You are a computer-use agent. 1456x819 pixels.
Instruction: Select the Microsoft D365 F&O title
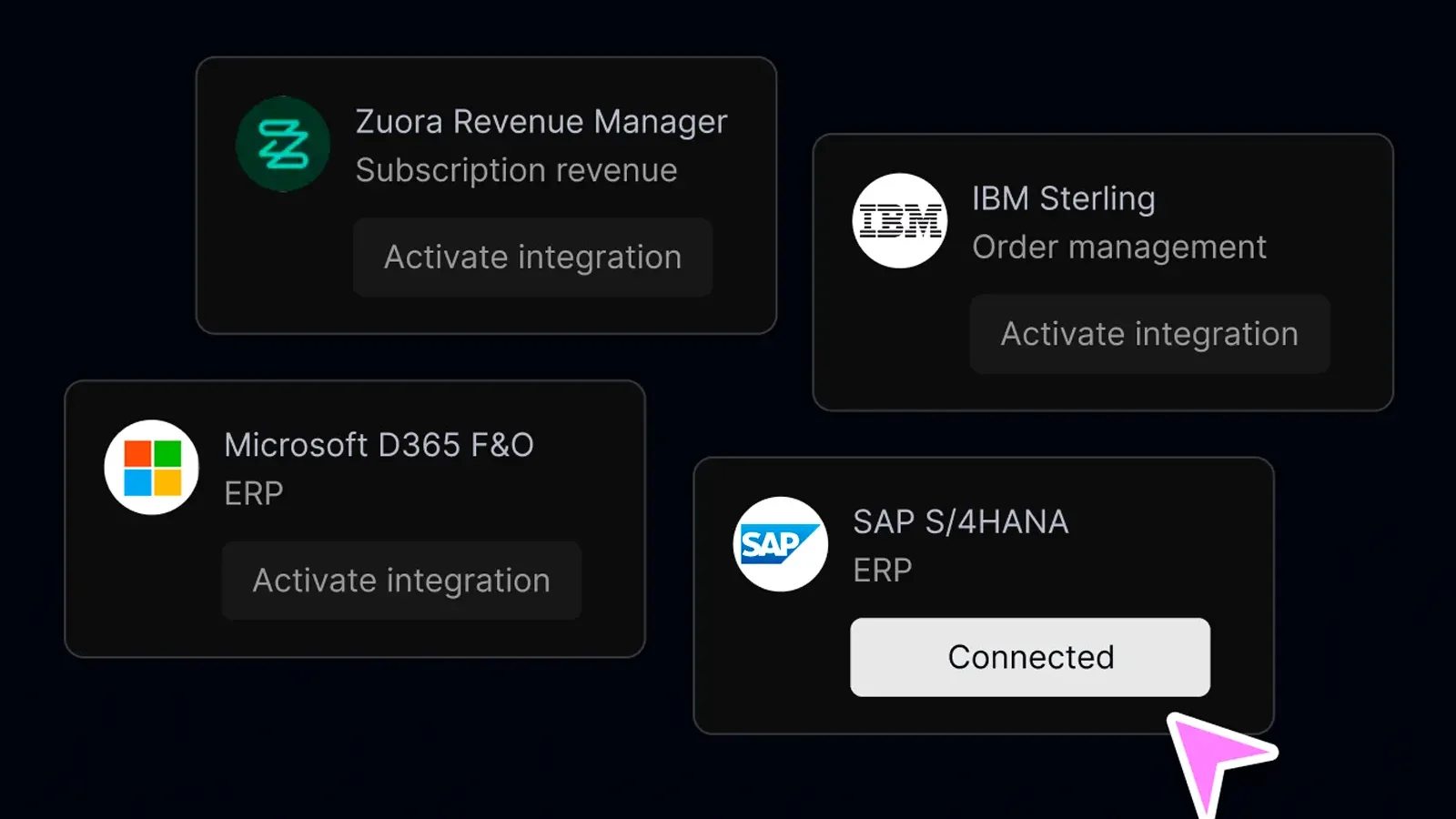point(379,445)
